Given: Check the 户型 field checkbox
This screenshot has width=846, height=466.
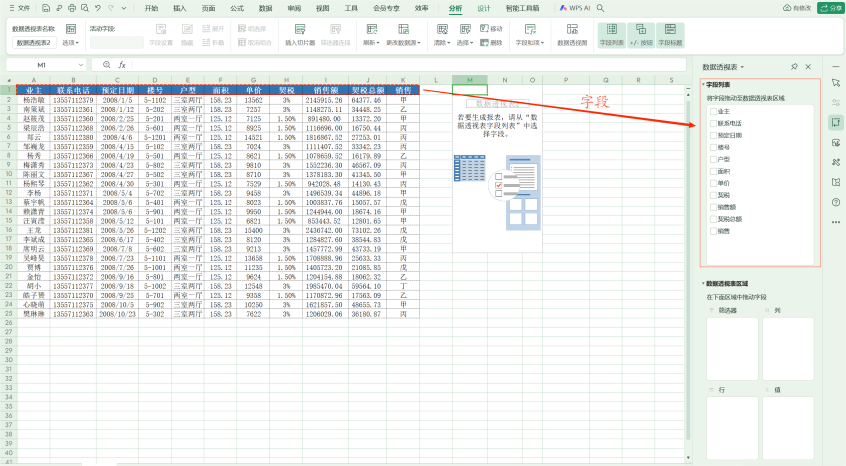Looking at the screenshot, I should [711, 159].
